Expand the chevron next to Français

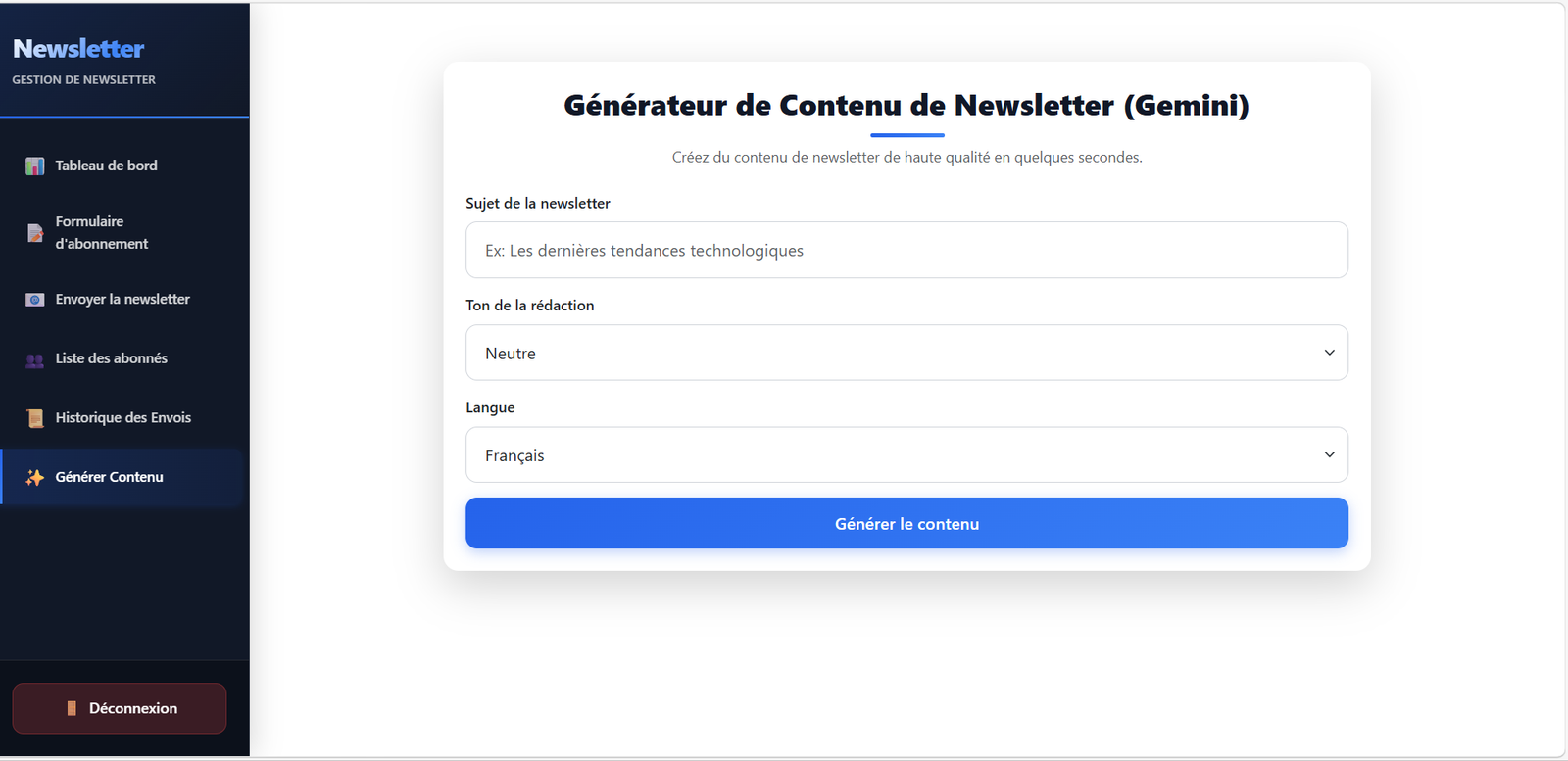click(x=1329, y=454)
